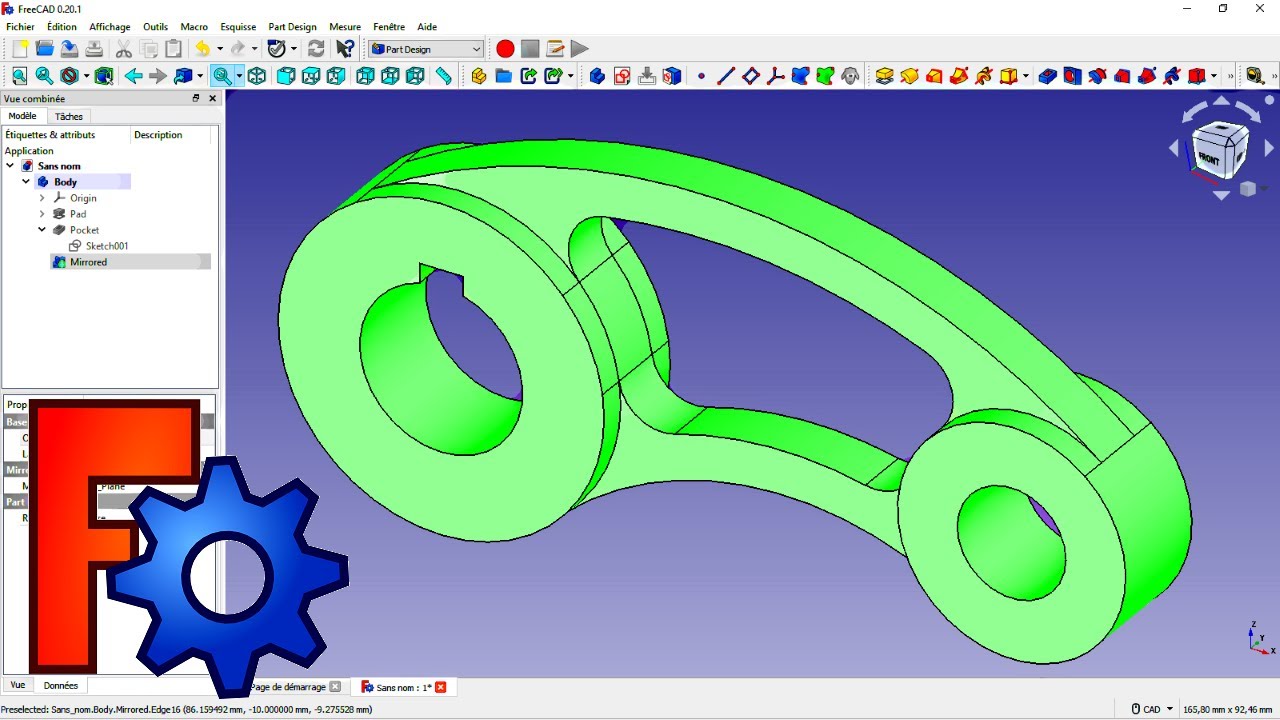The image size is (1280, 720).
Task: Open the Part Design menu
Action: pyautogui.click(x=292, y=27)
